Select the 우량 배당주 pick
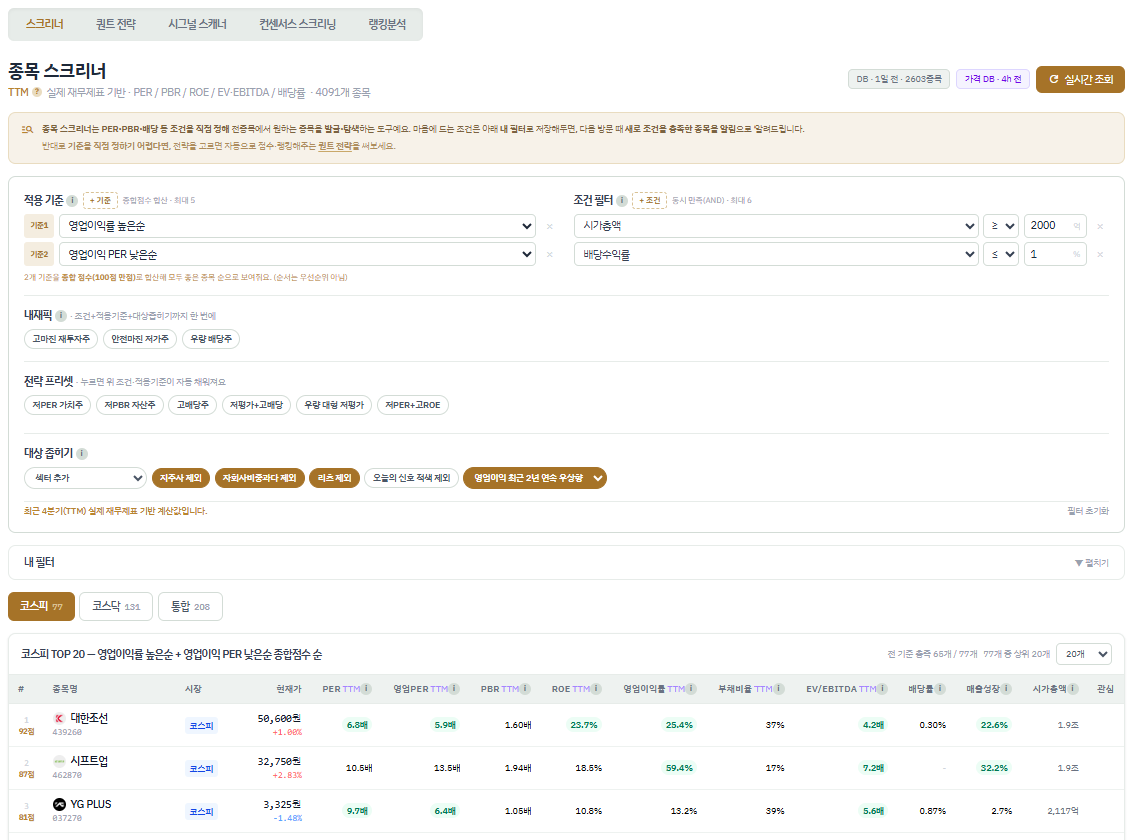Image resolution: width=1128 pixels, height=840 pixels. 211,339
